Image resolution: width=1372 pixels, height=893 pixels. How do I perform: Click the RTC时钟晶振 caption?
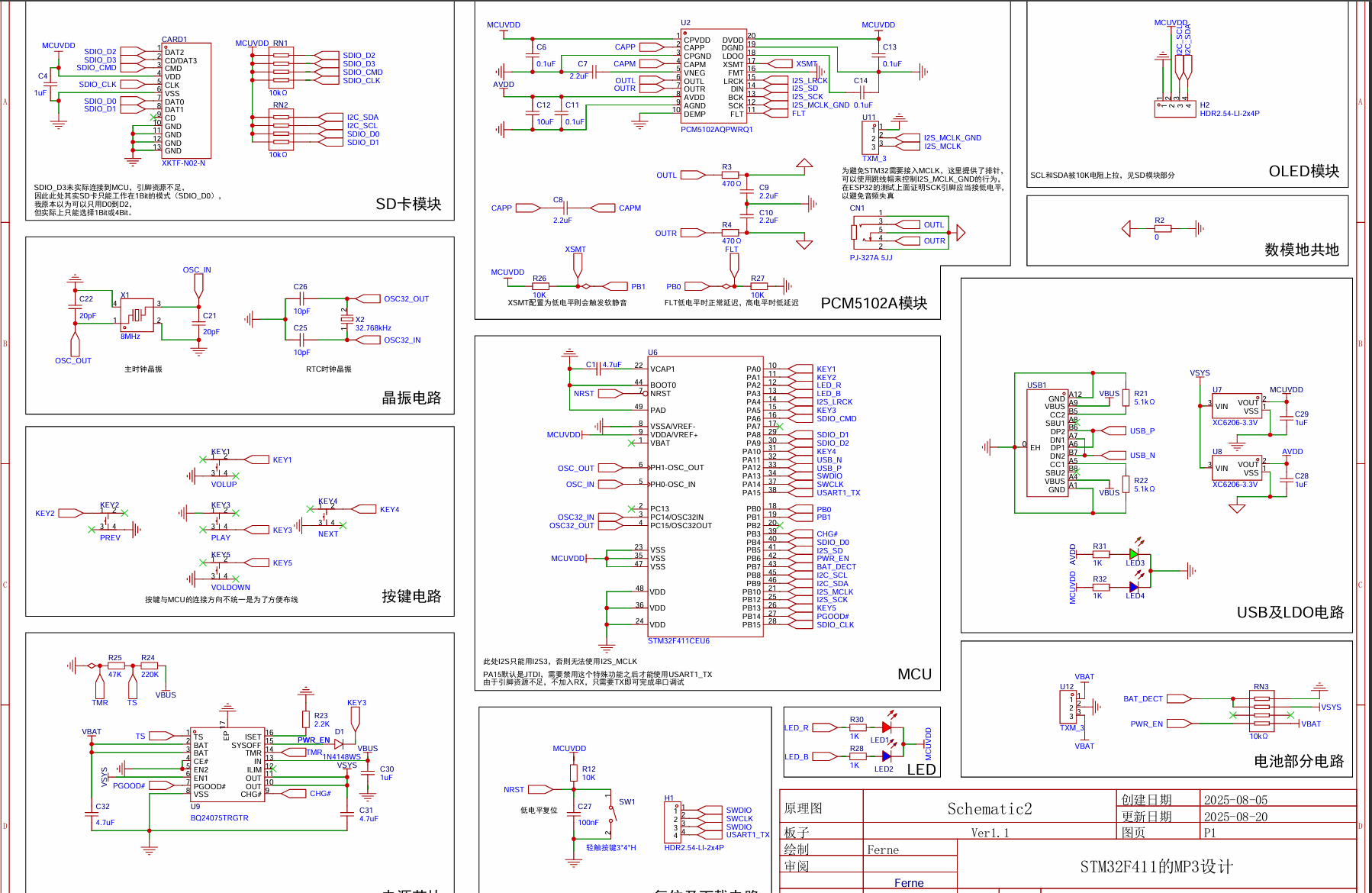[329, 369]
